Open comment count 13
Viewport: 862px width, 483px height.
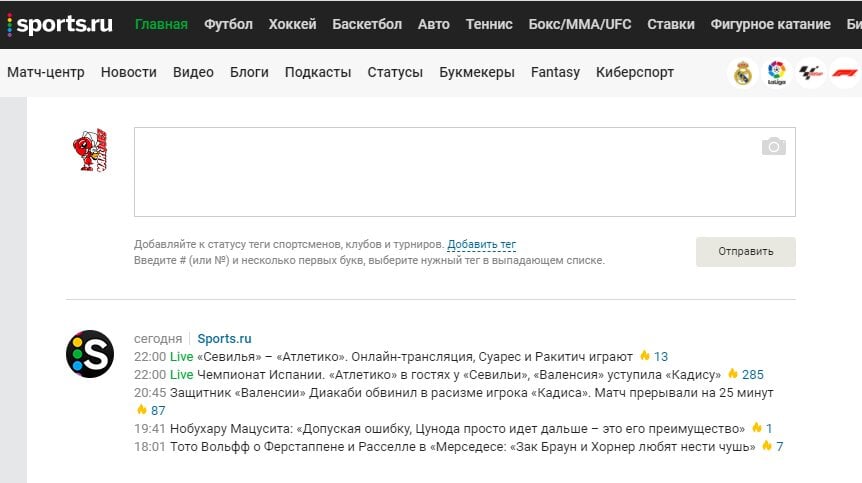pyautogui.click(x=661, y=357)
